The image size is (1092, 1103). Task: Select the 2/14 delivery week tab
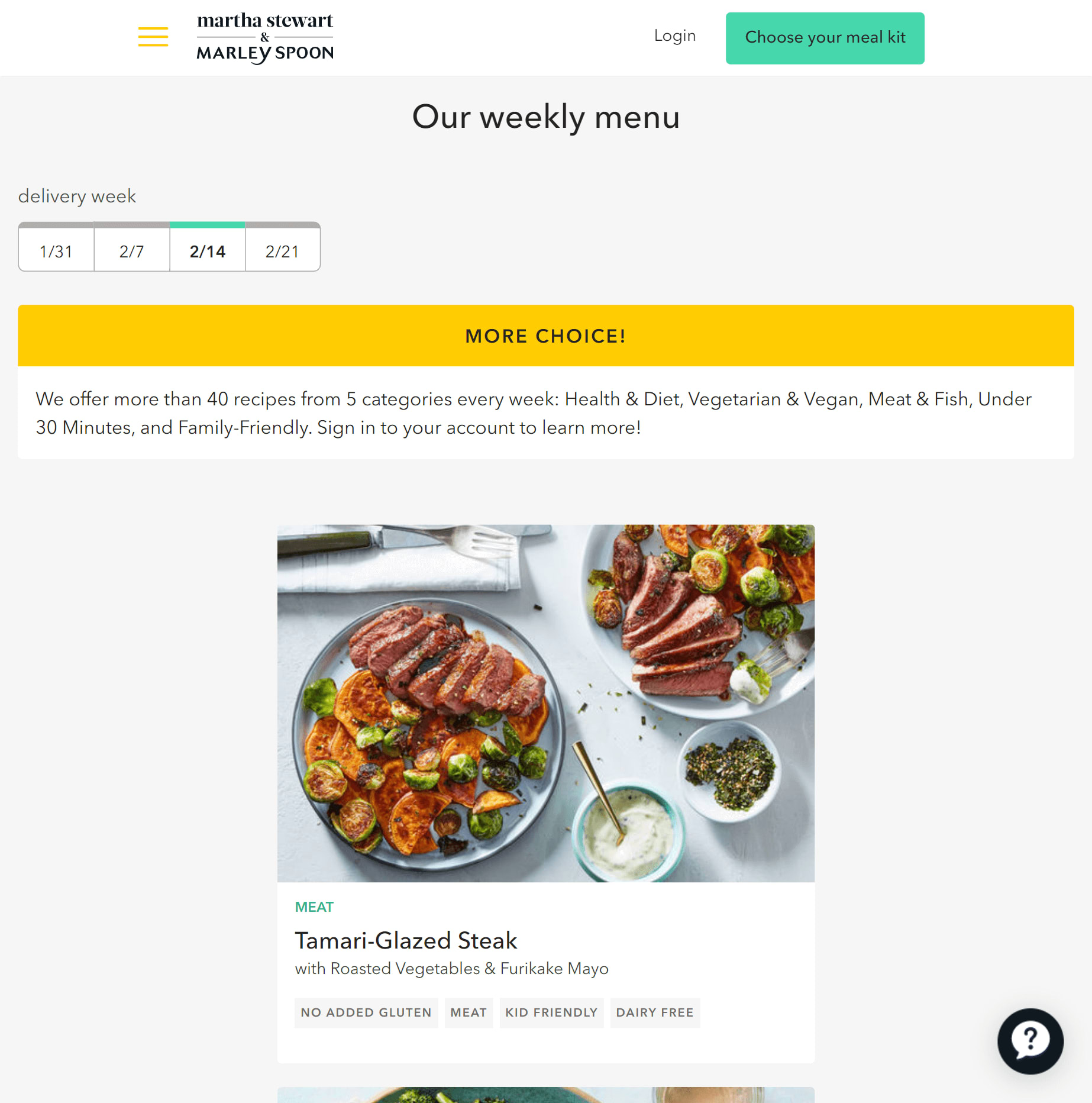(208, 251)
